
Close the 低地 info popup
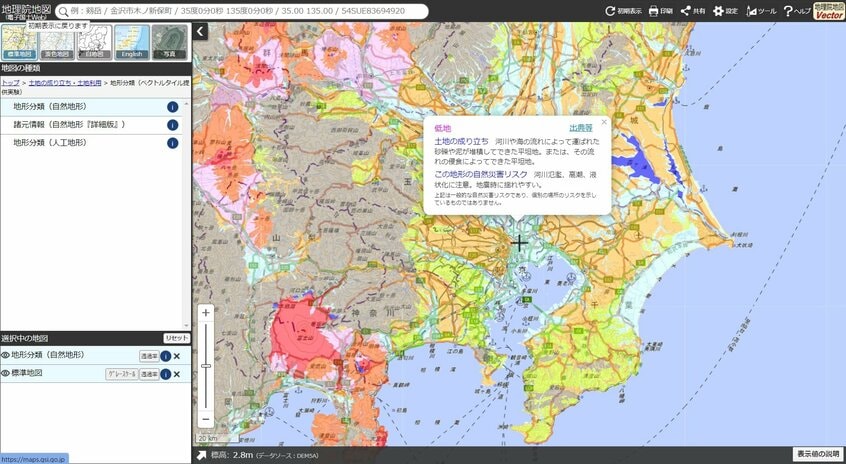[x=604, y=122]
